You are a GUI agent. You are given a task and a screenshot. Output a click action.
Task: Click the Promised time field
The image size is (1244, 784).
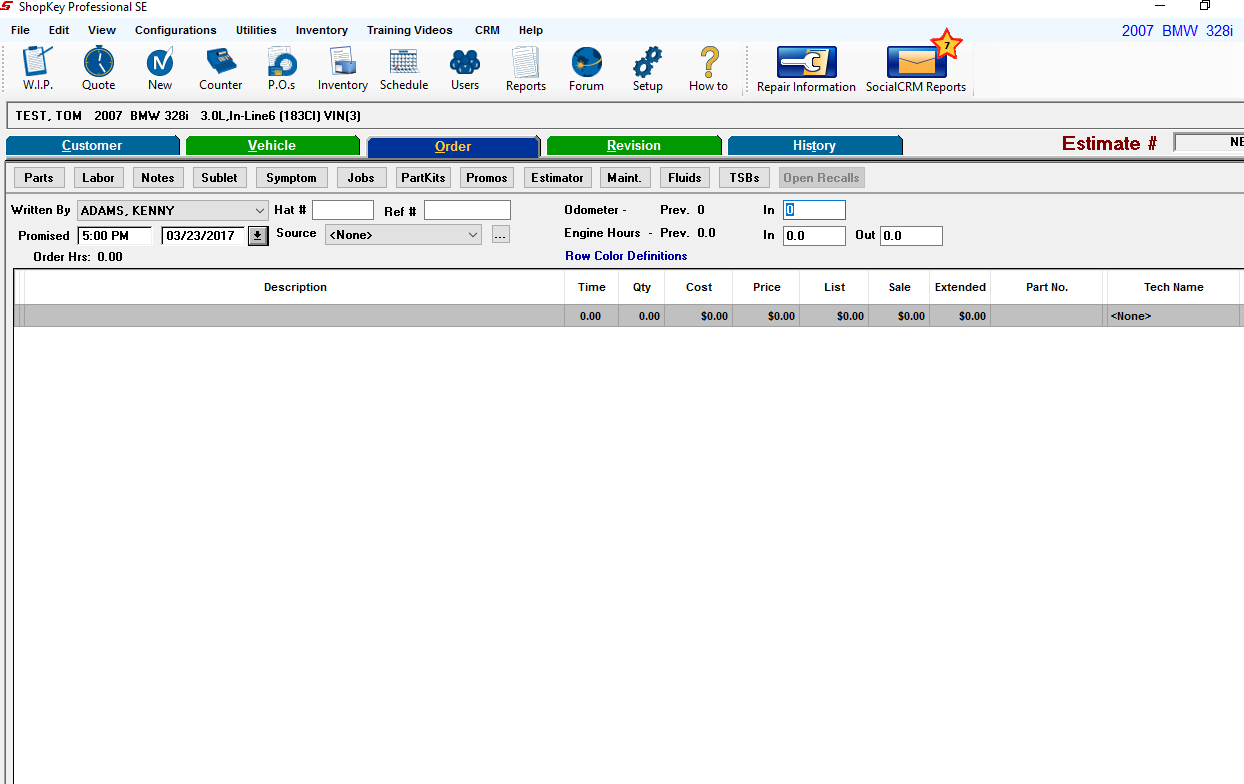[114, 236]
